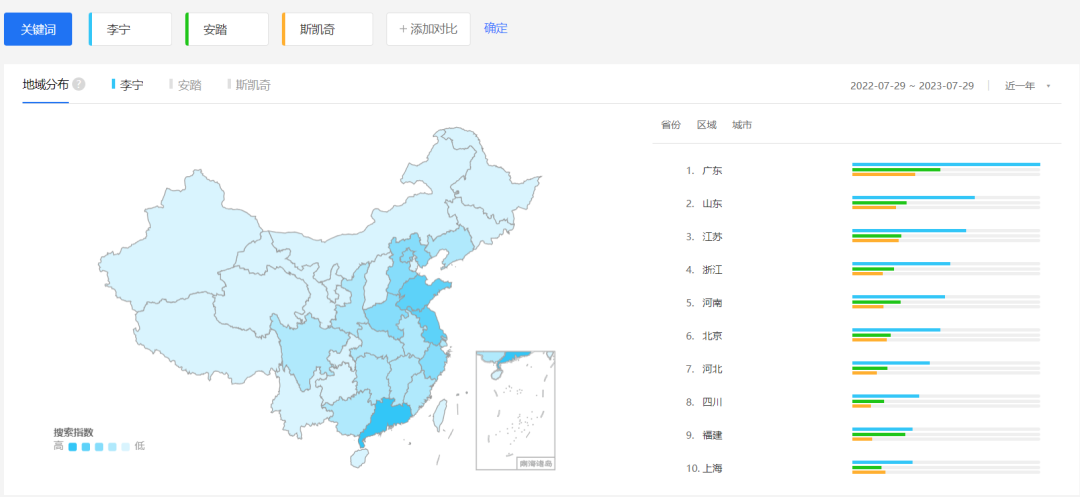Click the 确定 link
Screen dimensions: 1080x497
tap(496, 28)
